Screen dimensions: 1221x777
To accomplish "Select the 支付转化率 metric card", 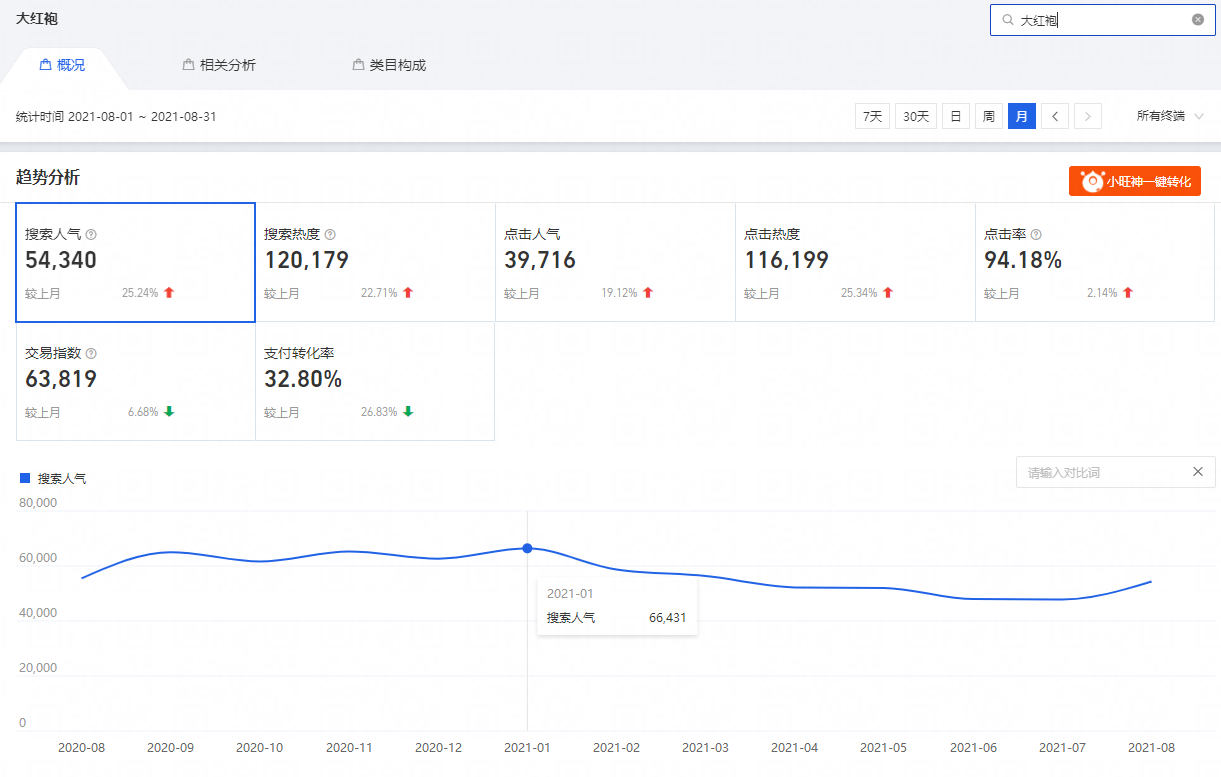I will (x=375, y=381).
